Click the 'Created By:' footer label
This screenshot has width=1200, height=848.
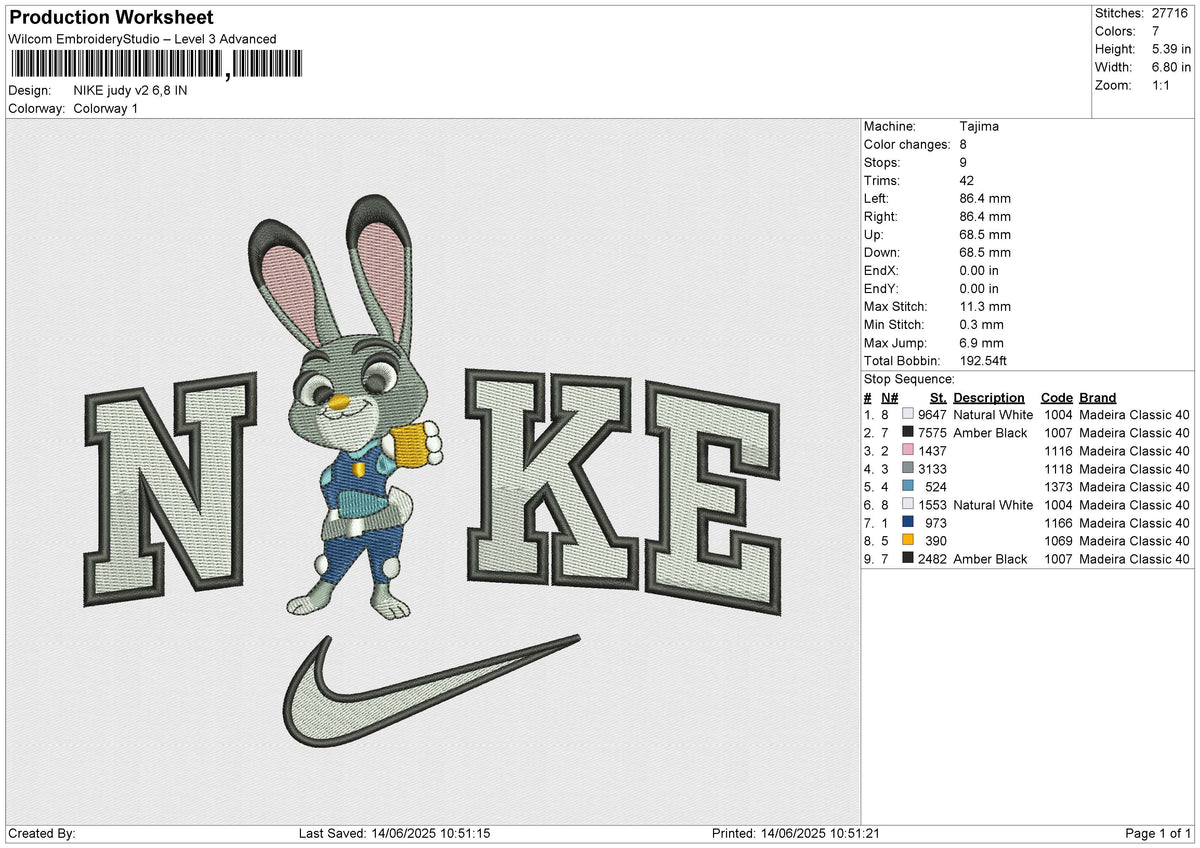(x=41, y=833)
